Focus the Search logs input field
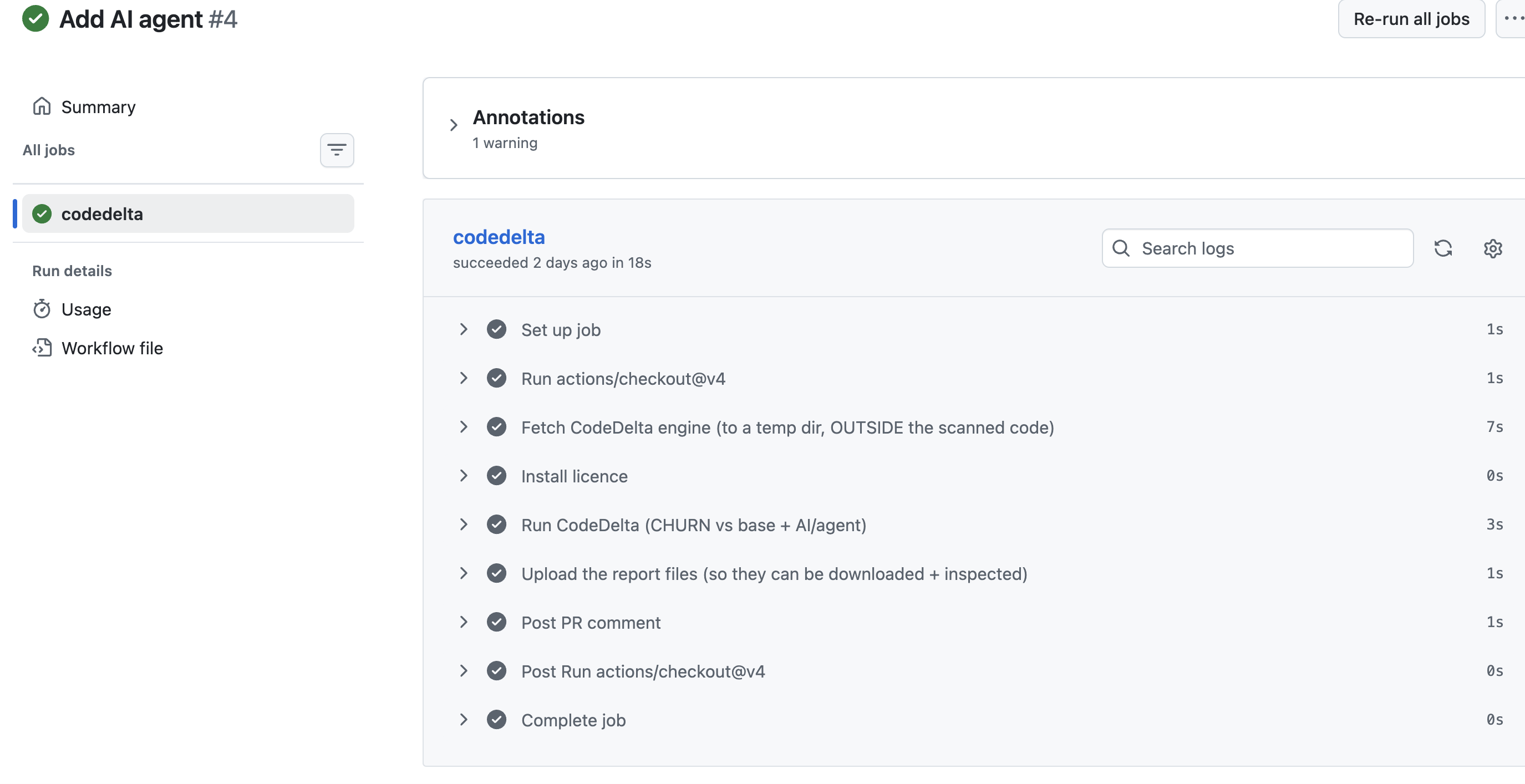Viewport: 1525px width, 784px height. pyautogui.click(x=1257, y=248)
